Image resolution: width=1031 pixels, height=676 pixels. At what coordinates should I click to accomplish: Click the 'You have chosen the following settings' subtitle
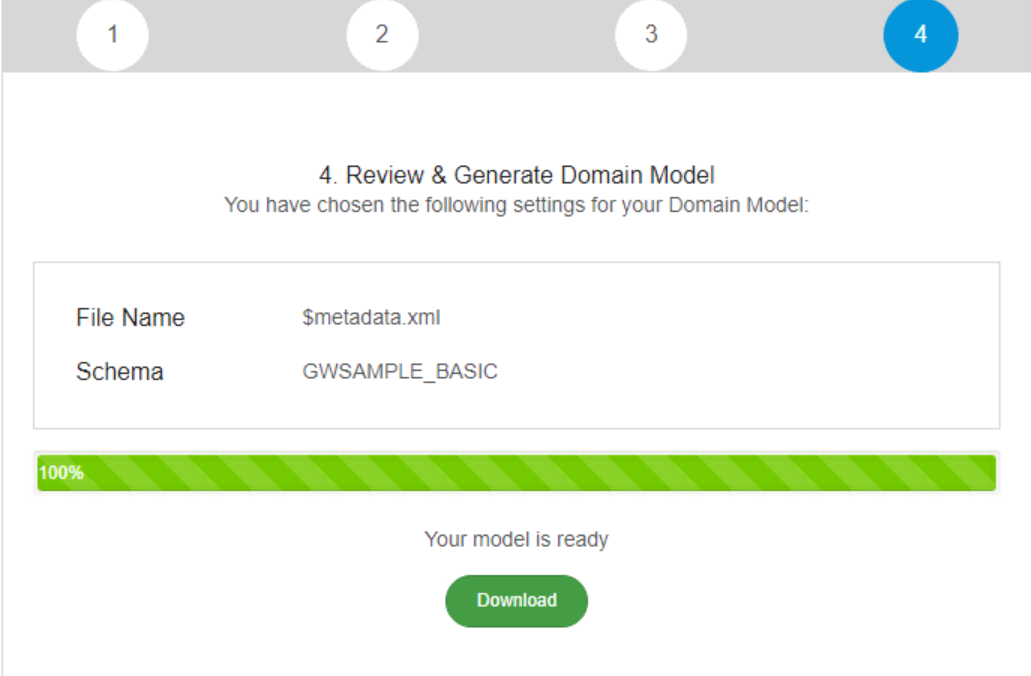point(516,205)
